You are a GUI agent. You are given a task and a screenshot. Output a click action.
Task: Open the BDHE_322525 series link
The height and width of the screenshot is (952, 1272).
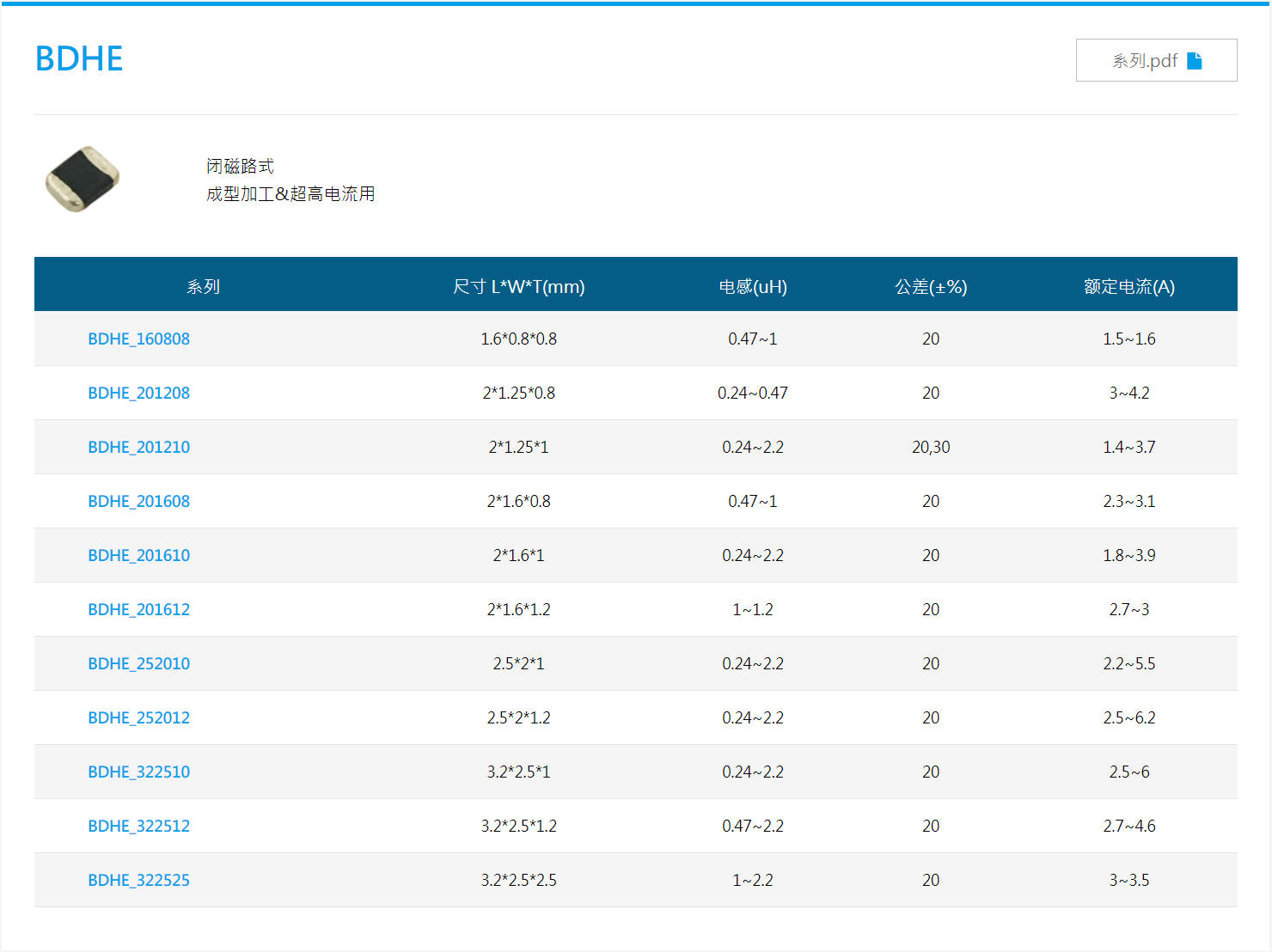click(x=138, y=880)
